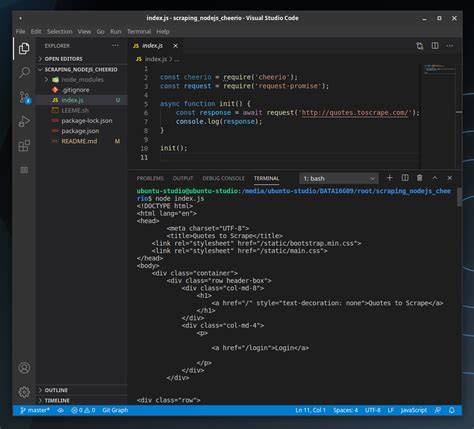Click index.js in the breadcrumb
This screenshot has width=474, height=429.
pyautogui.click(x=156, y=59)
